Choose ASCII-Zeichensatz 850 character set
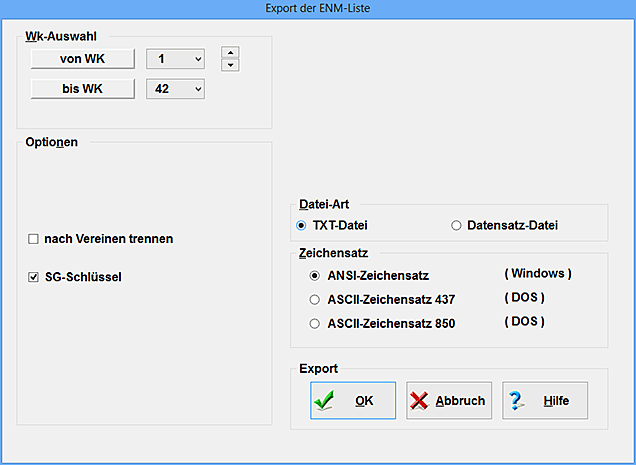This screenshot has width=636, height=465. click(x=315, y=323)
